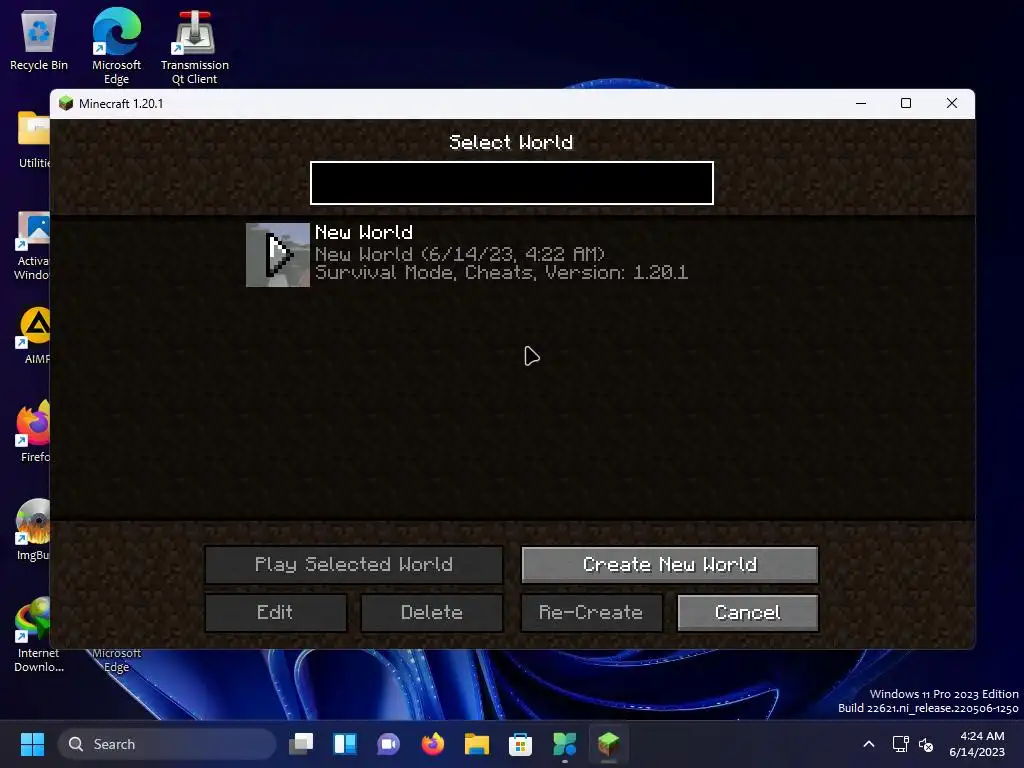Click the New World date line text
Viewport: 1024px width, 768px height.
pyautogui.click(x=460, y=253)
